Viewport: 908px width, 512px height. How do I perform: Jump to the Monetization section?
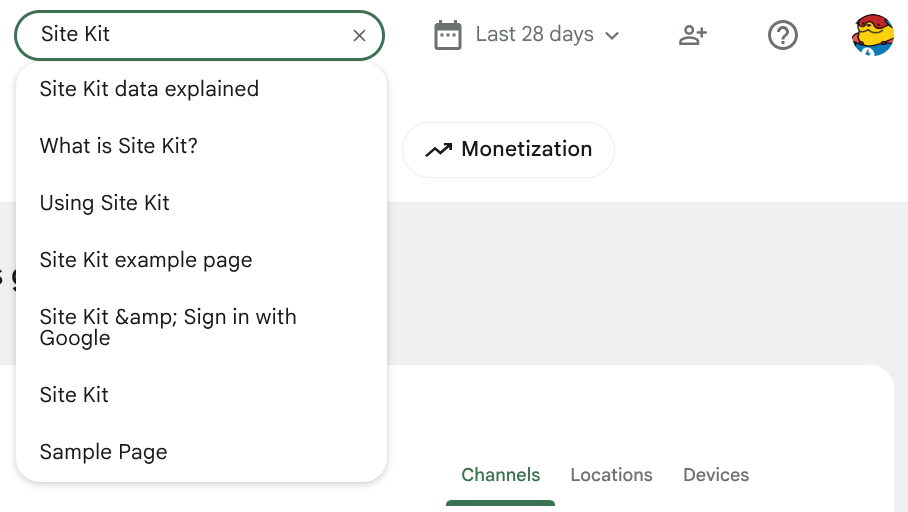(526, 150)
